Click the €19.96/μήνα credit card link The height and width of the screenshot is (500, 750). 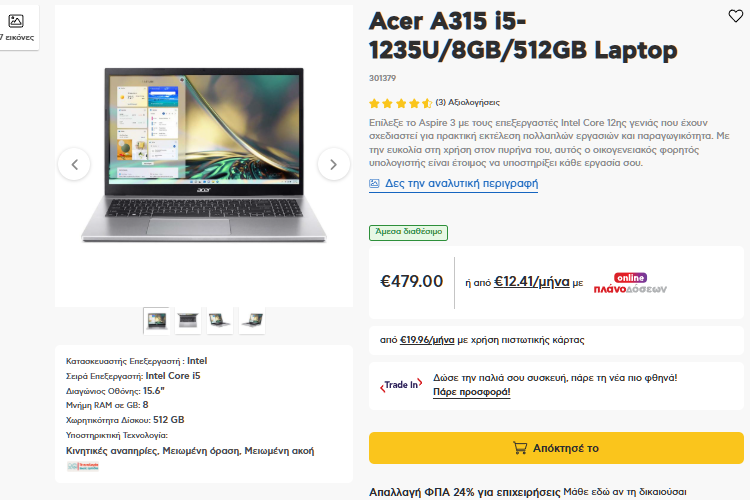(427, 340)
